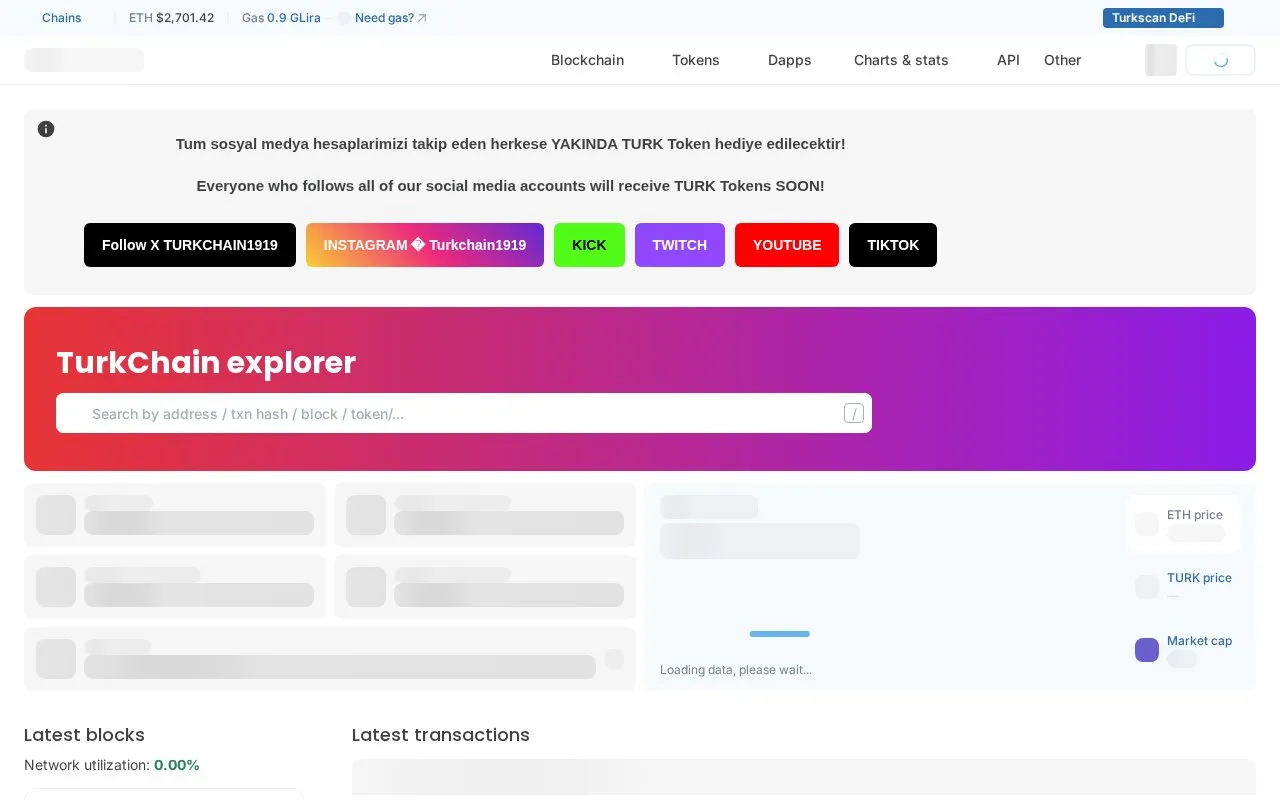Screen dimensions: 1280x800
Task: Click the TurkChain explorer heading
Action: tap(206, 362)
